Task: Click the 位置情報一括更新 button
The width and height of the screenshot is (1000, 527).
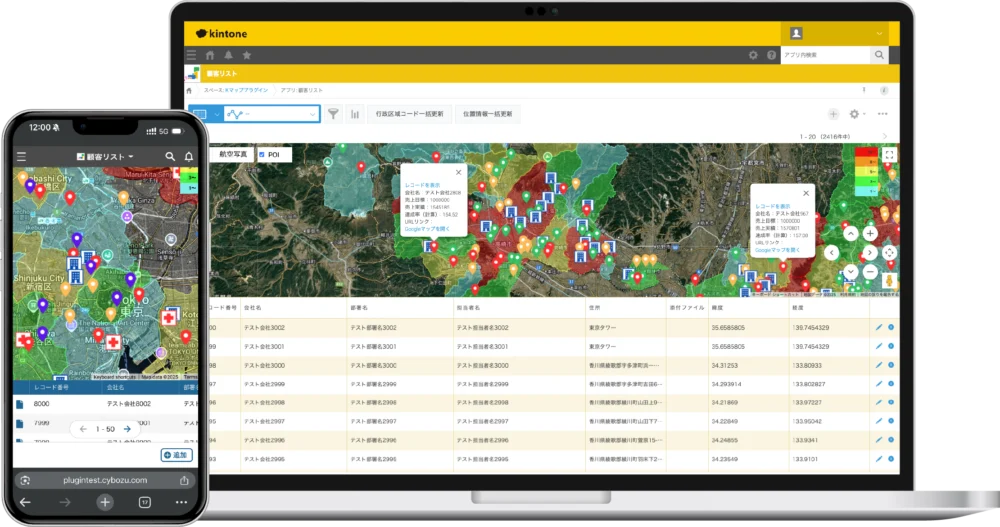Action: tap(488, 114)
